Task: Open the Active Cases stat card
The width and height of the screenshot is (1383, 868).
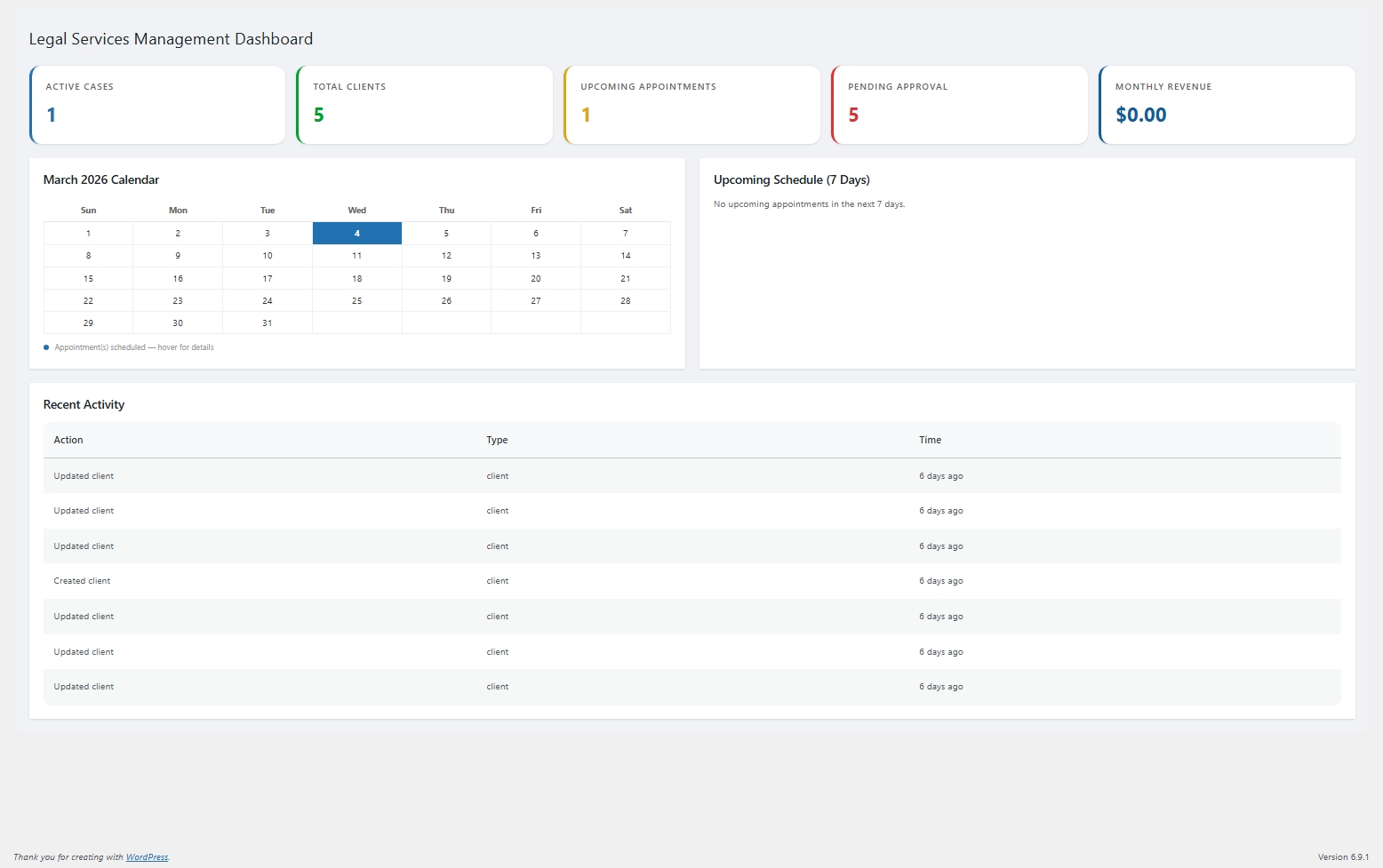Action: [x=157, y=105]
